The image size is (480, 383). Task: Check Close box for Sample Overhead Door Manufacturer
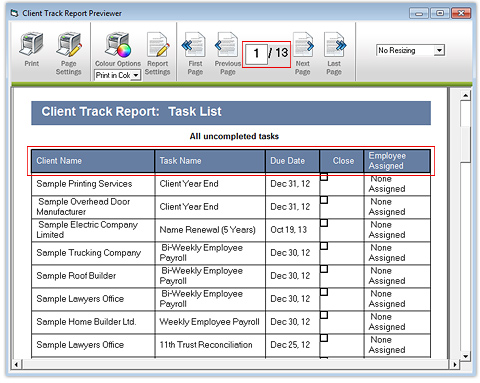(x=324, y=200)
